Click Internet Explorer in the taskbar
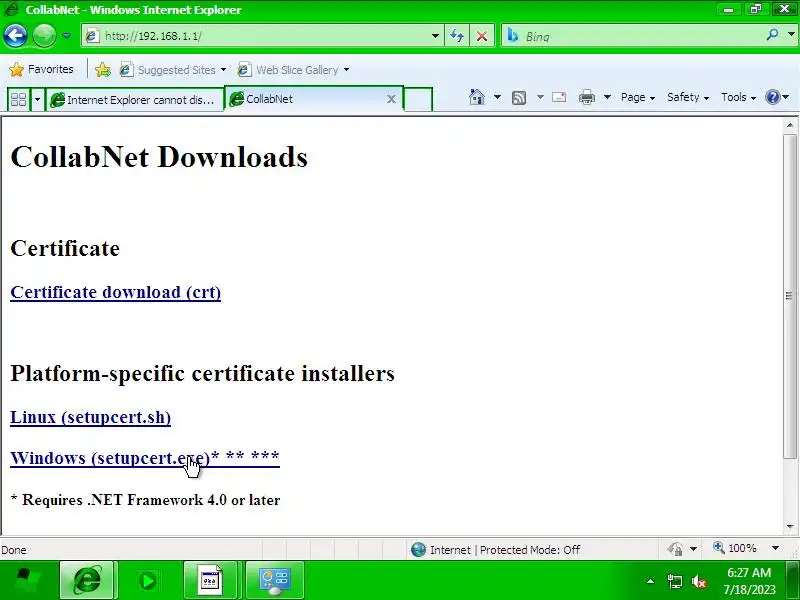The image size is (800, 600). click(x=88, y=581)
